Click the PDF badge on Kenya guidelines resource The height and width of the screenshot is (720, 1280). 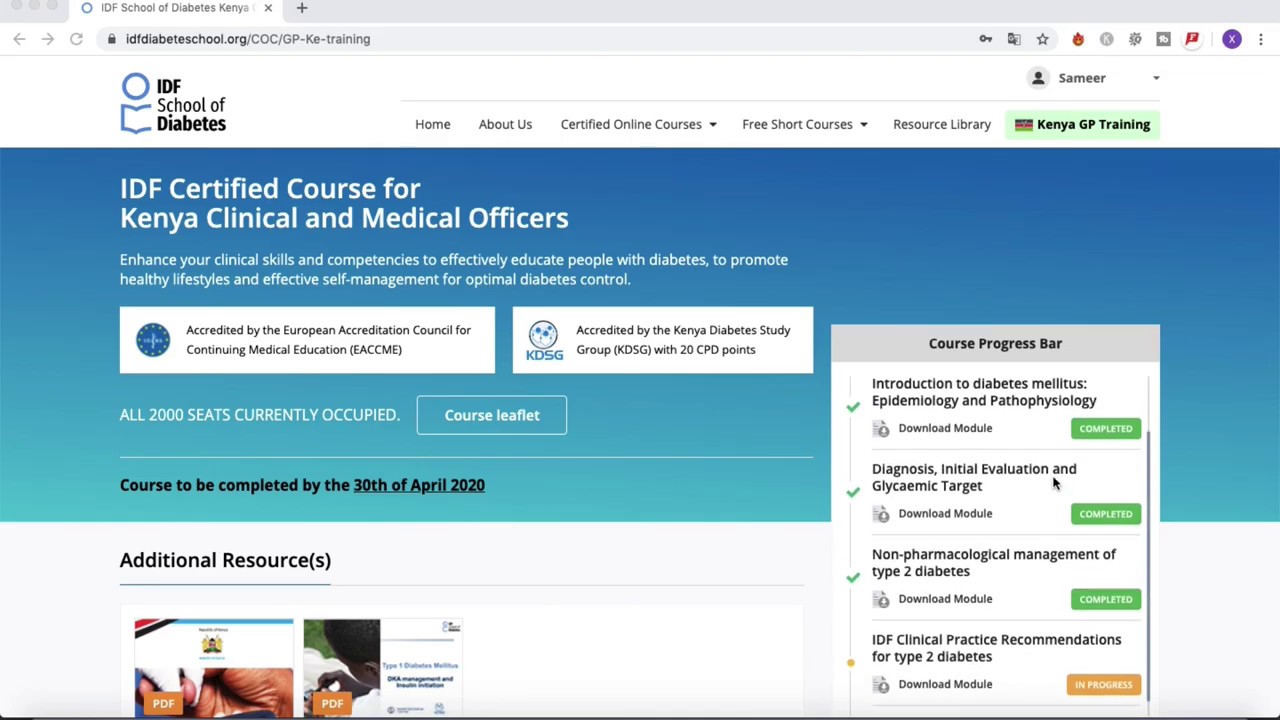click(x=163, y=704)
